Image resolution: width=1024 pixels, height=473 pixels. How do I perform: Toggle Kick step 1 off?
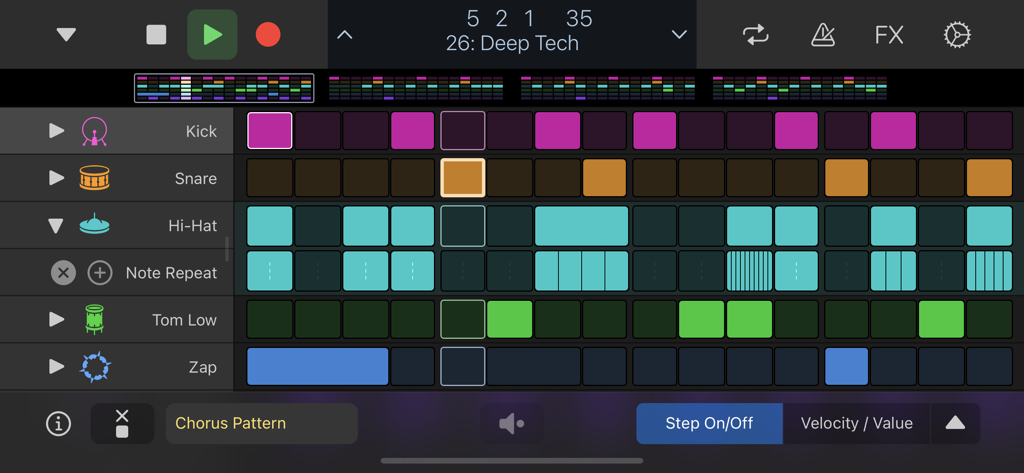(x=270, y=131)
